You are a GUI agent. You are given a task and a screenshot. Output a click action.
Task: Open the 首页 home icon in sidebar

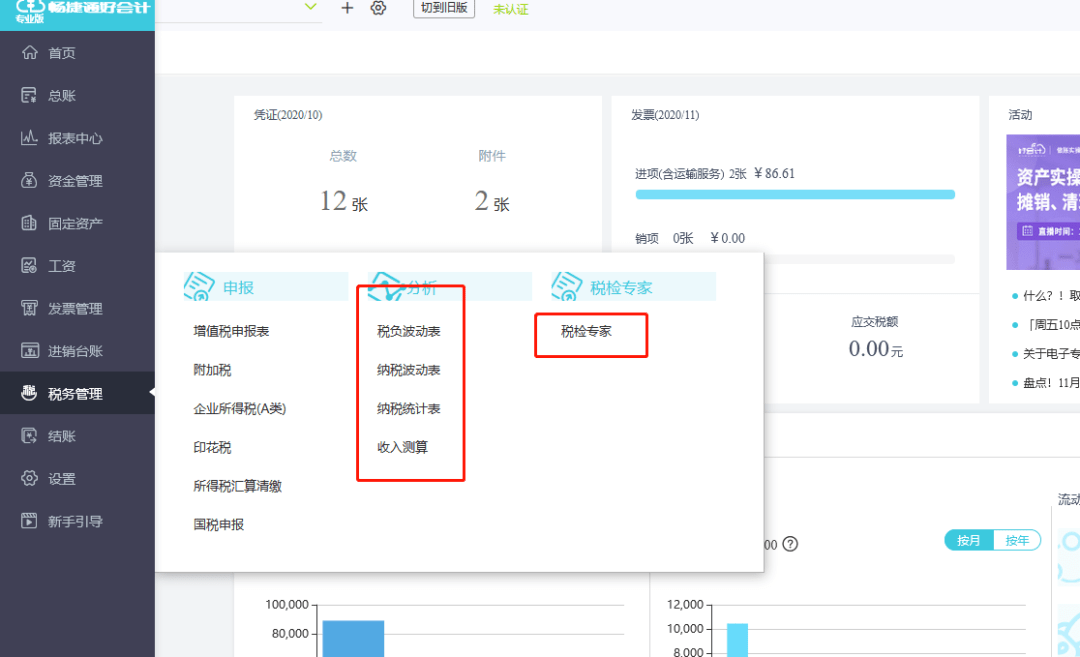pos(29,52)
